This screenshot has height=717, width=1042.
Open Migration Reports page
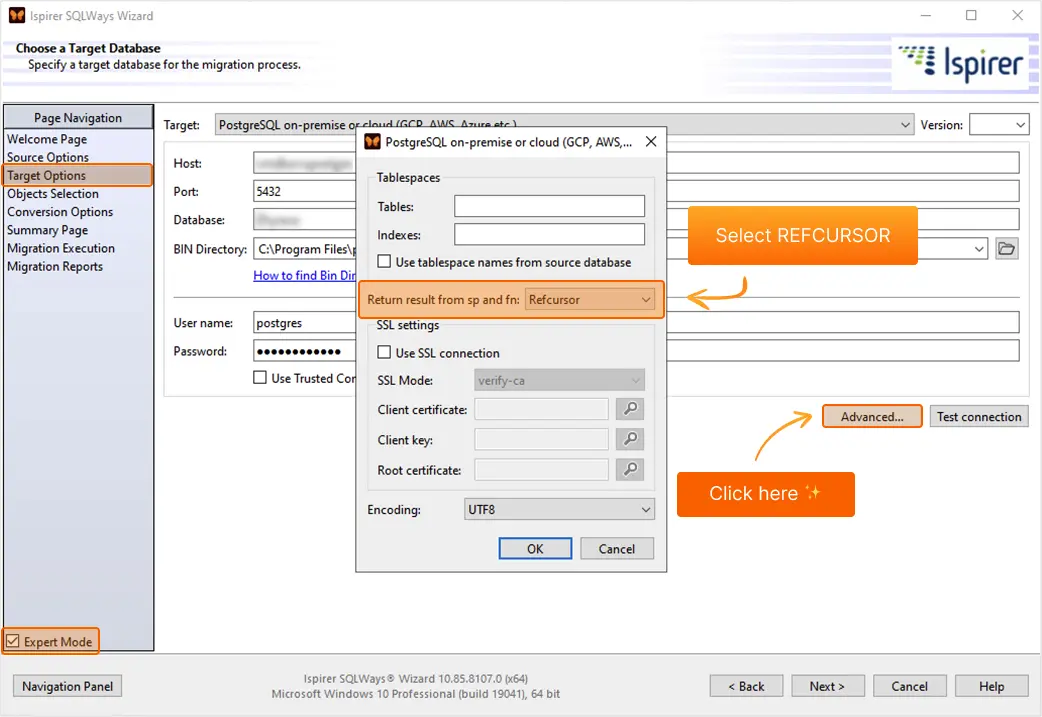coord(54,266)
